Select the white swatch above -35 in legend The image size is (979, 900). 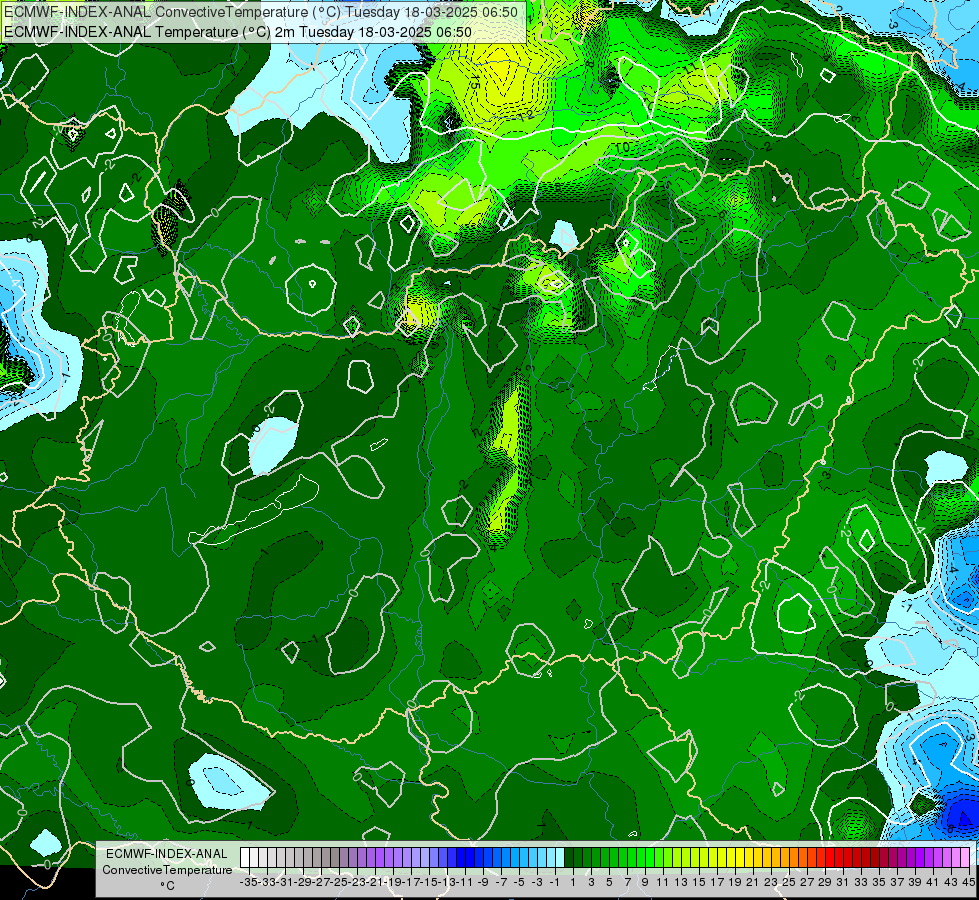coord(245,857)
